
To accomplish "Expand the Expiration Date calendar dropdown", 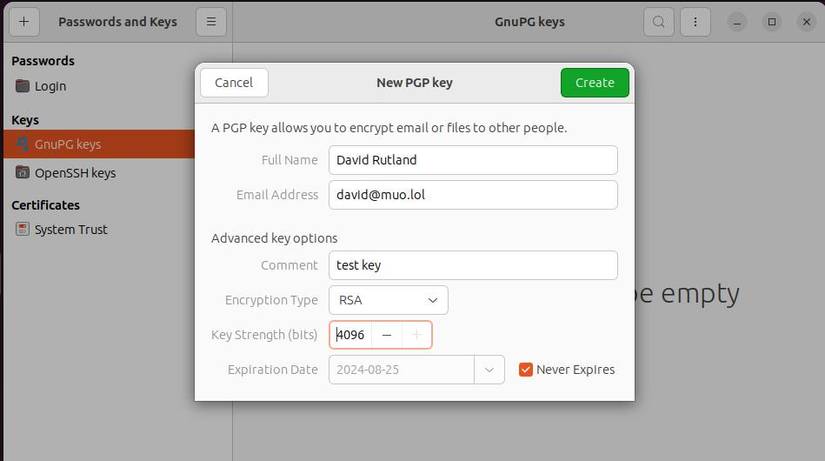I will (x=488, y=369).
